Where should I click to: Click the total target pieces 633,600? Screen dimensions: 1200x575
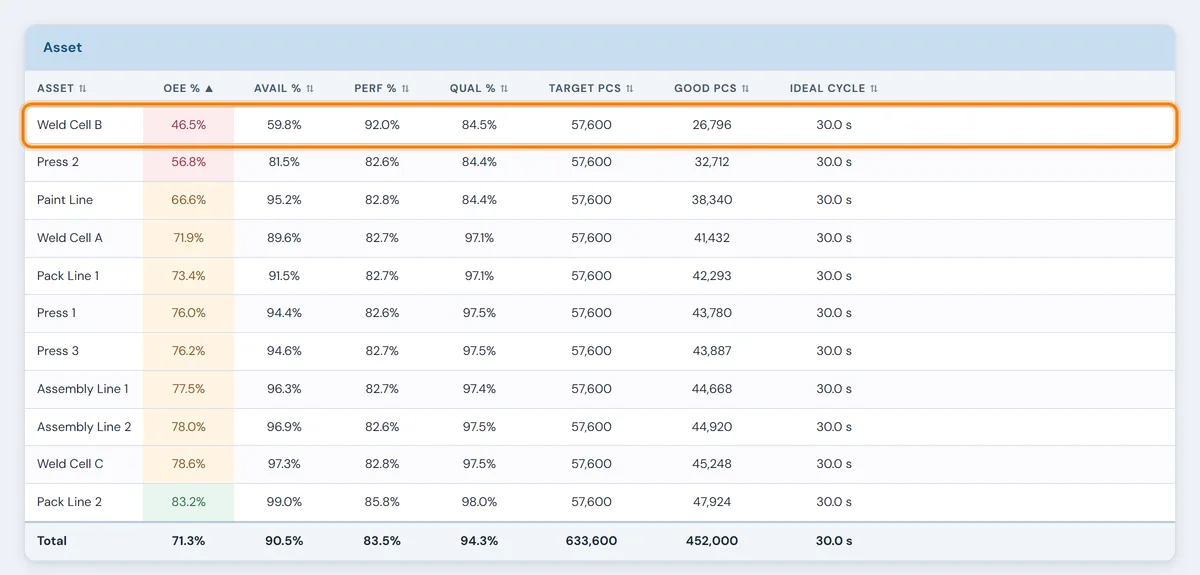(591, 540)
